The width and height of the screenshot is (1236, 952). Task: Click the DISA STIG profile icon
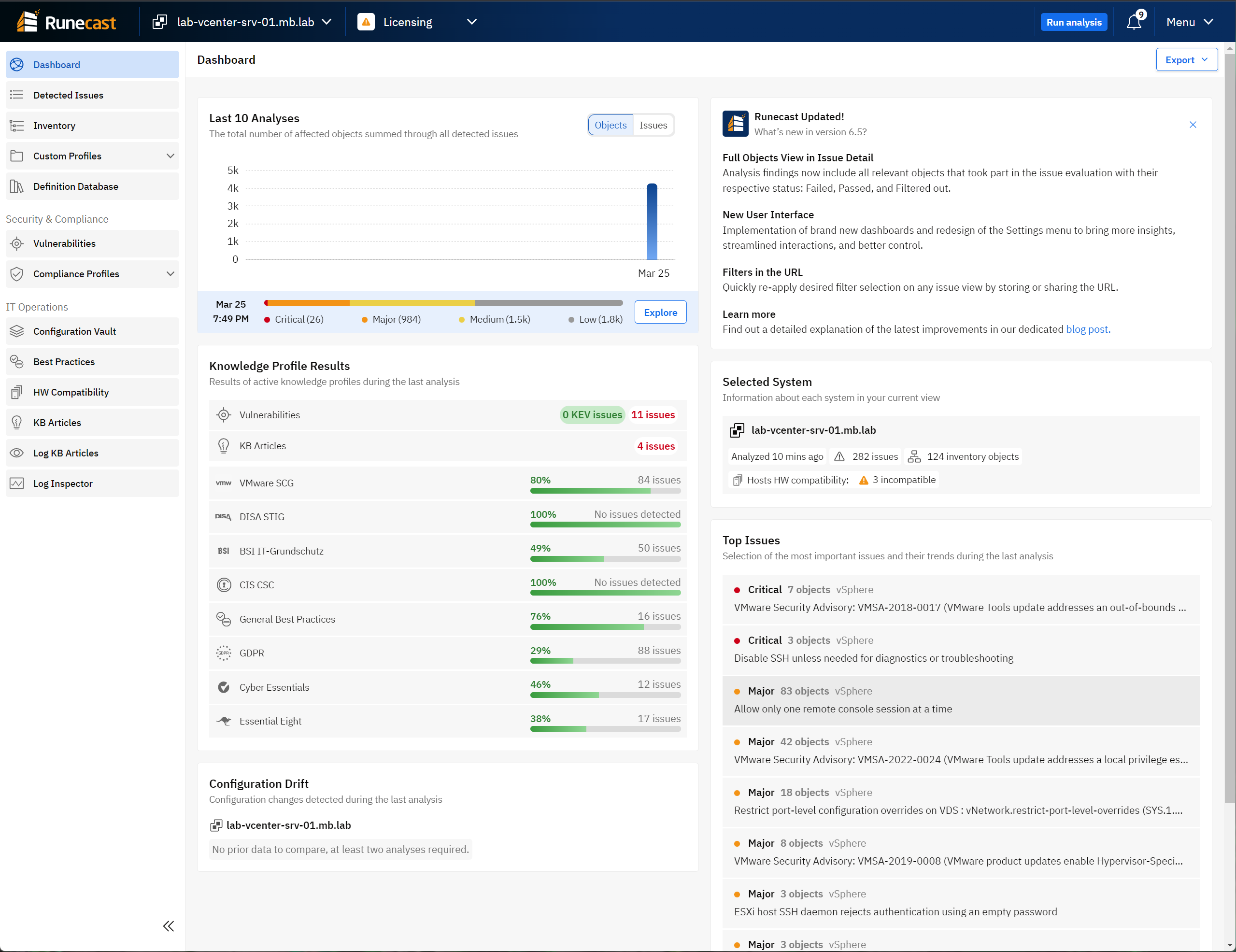224,517
